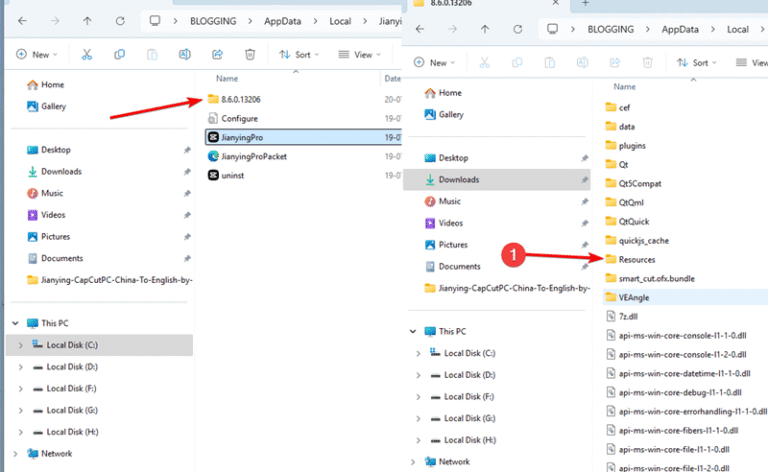Expand Local Disk (H:) in right window
Screen dimensions: 768x472
click(418, 440)
